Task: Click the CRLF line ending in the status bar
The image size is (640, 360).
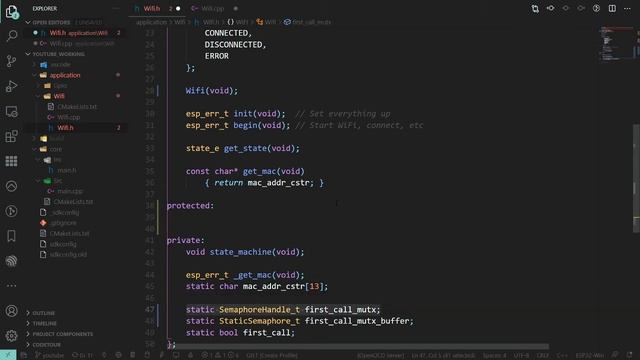Action: (x=542, y=355)
